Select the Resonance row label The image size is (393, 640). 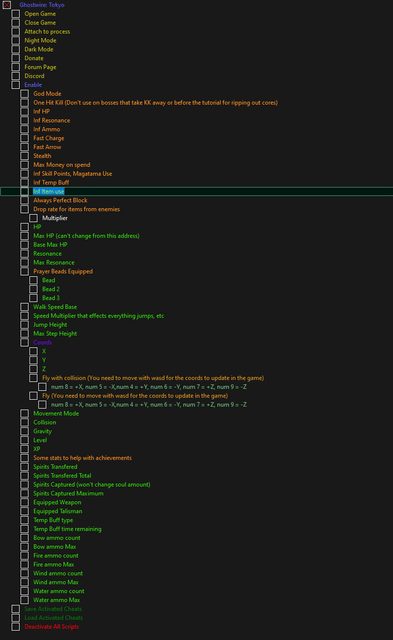tap(47, 253)
